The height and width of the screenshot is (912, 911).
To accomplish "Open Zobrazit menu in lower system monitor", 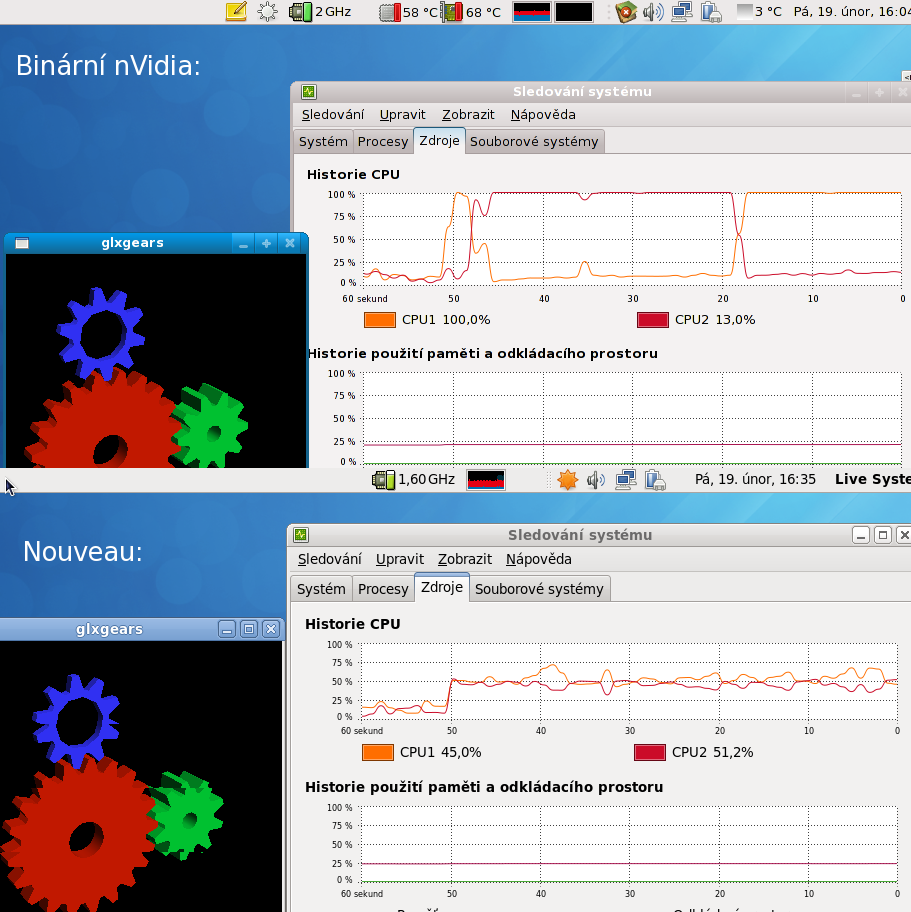I will point(465,559).
